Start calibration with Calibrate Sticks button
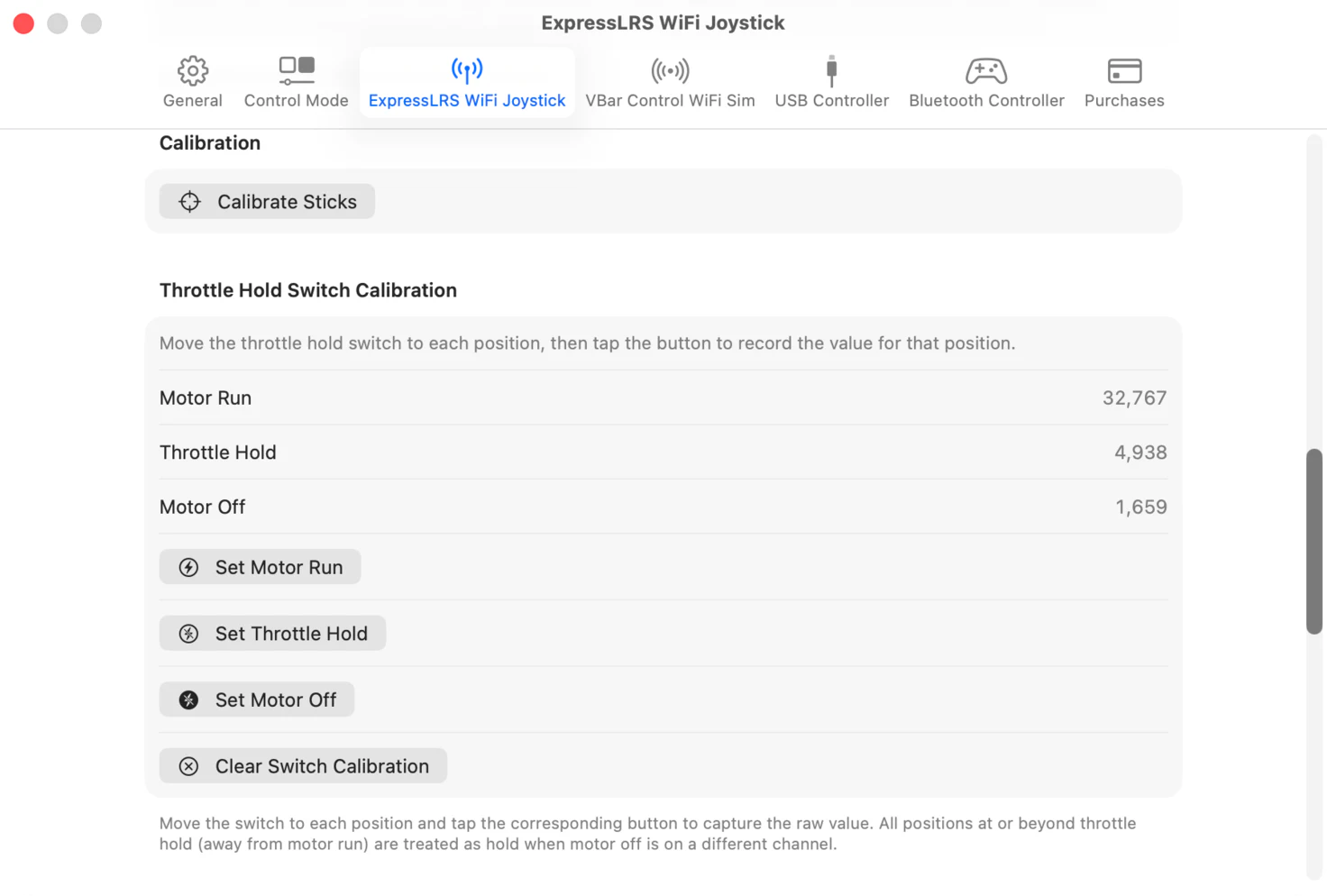The width and height of the screenshot is (1327, 896). pyautogui.click(x=267, y=202)
